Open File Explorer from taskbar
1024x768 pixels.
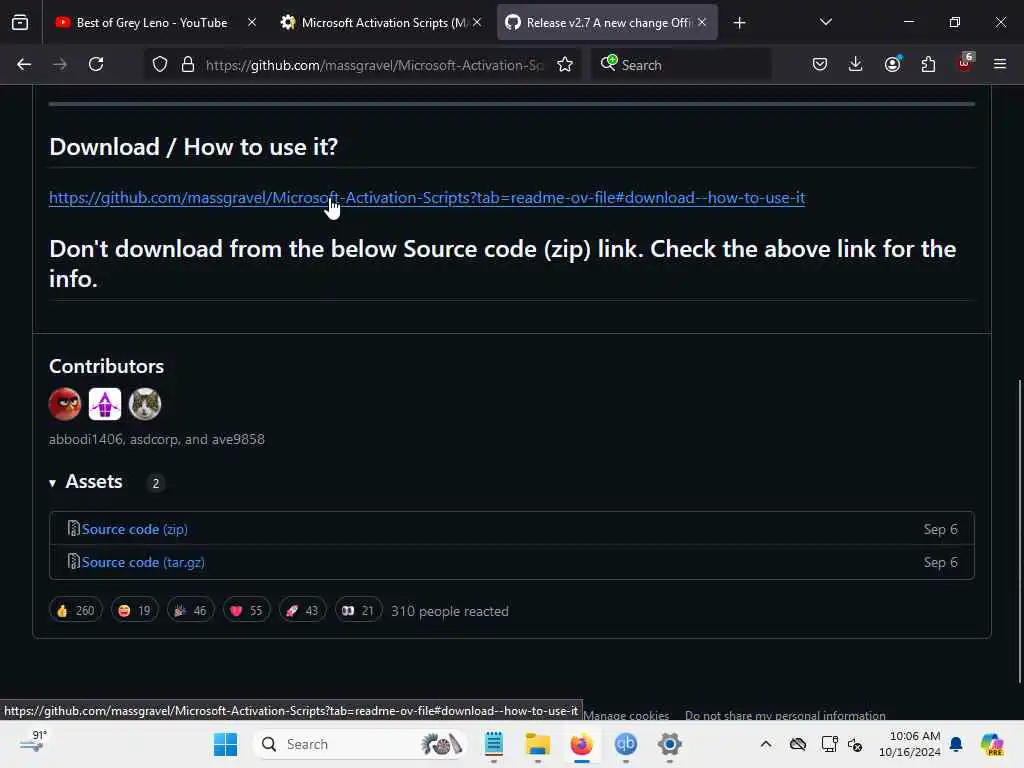click(x=537, y=744)
